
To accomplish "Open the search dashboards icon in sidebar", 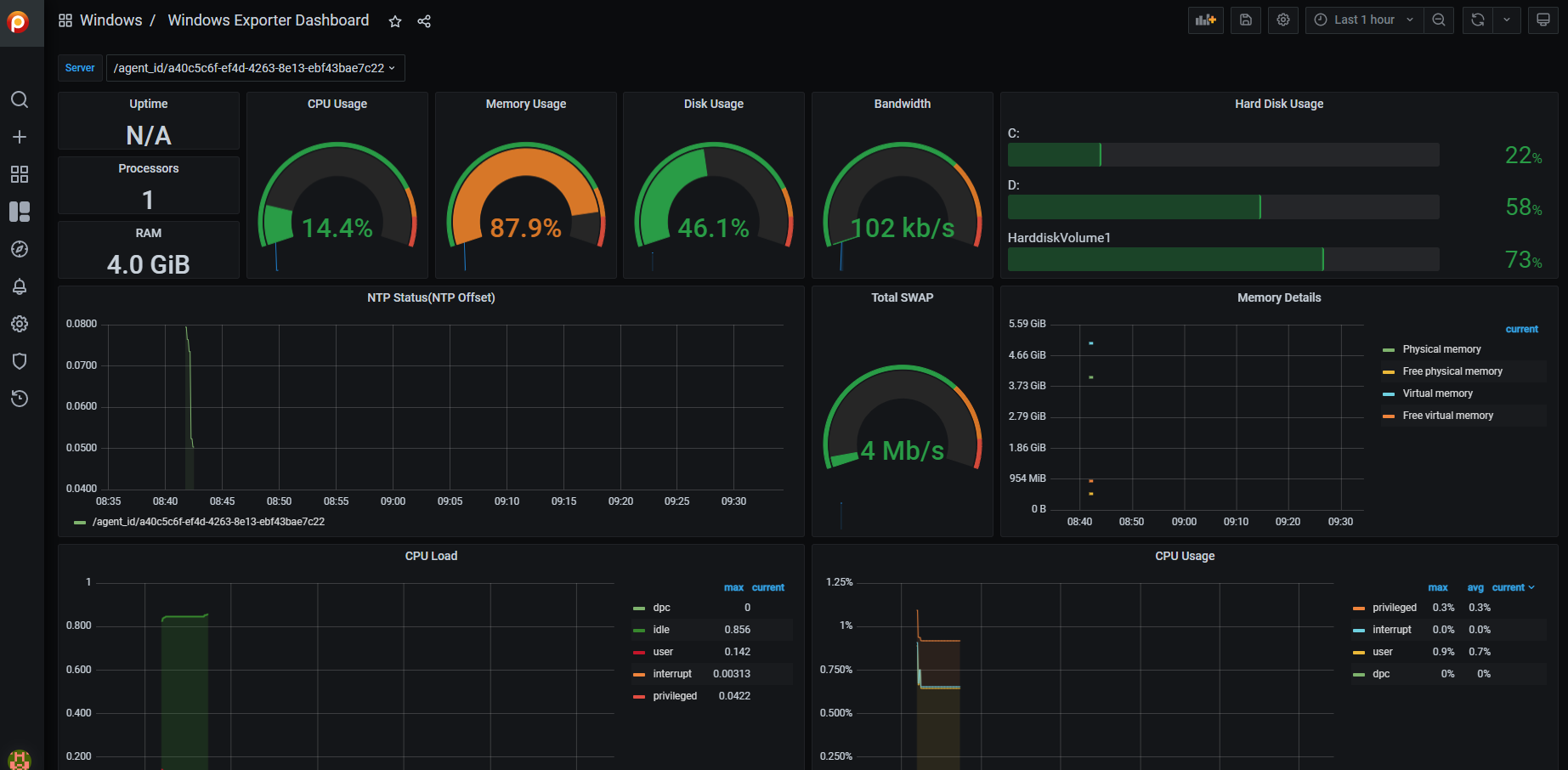I will point(20,99).
